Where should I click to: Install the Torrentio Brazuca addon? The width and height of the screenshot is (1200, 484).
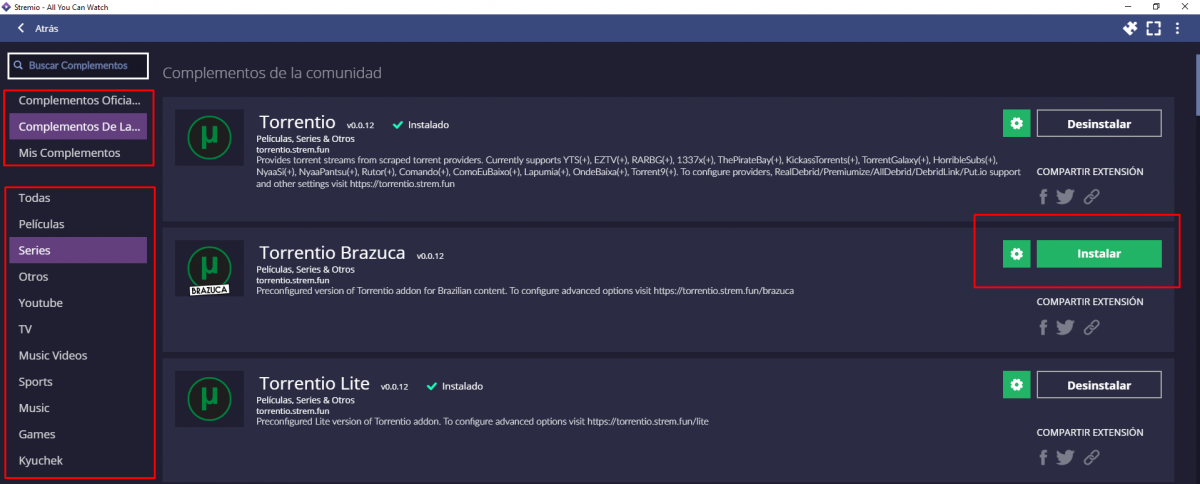click(x=1099, y=254)
